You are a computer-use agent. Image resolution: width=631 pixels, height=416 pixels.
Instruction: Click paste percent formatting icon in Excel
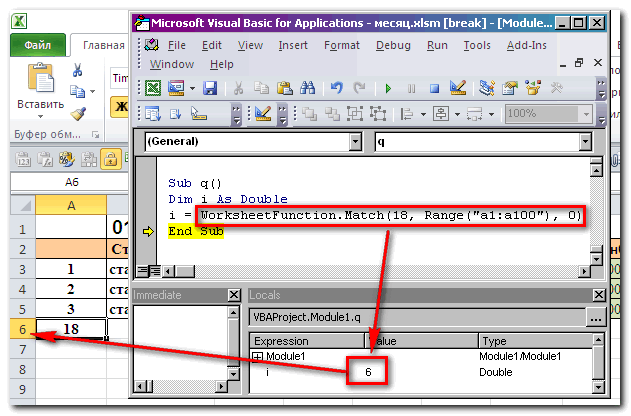click(67, 159)
